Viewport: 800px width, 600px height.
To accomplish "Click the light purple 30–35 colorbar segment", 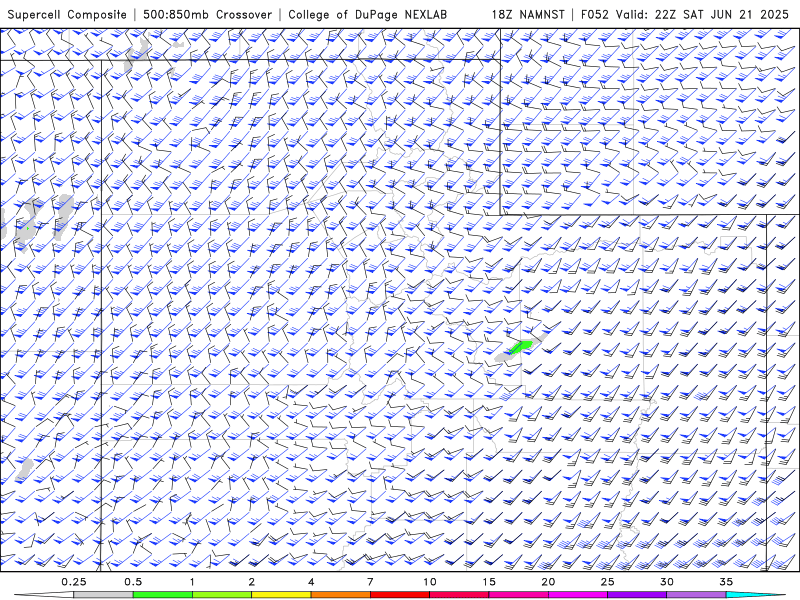I will [696, 595].
